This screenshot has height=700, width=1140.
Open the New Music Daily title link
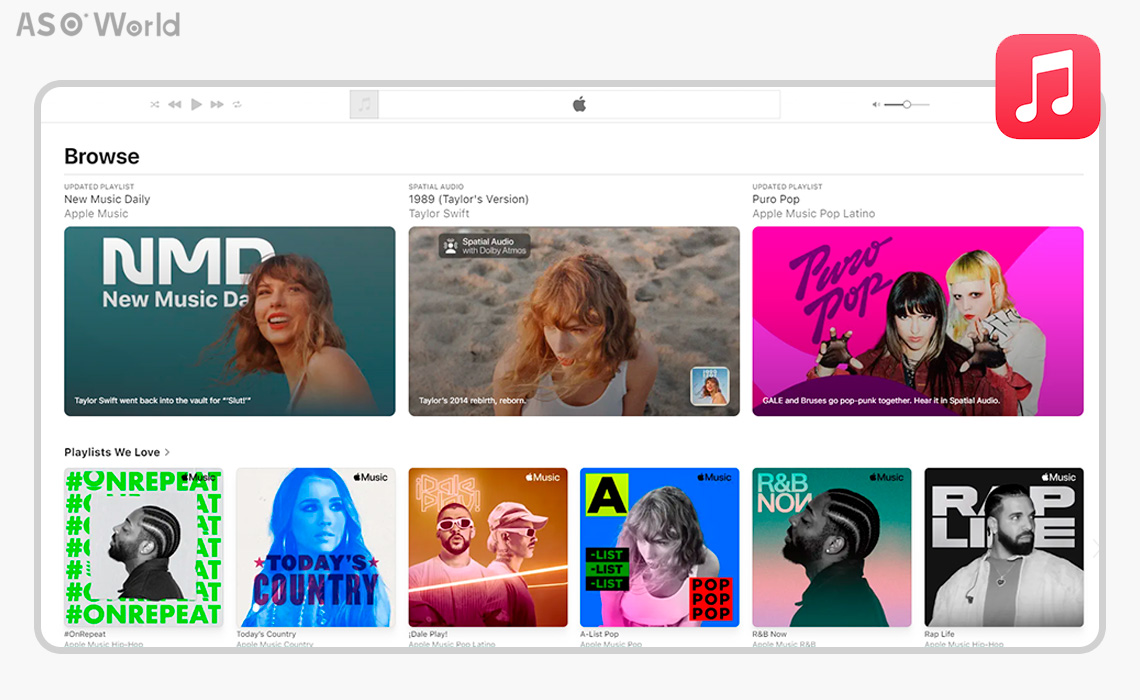(107, 199)
